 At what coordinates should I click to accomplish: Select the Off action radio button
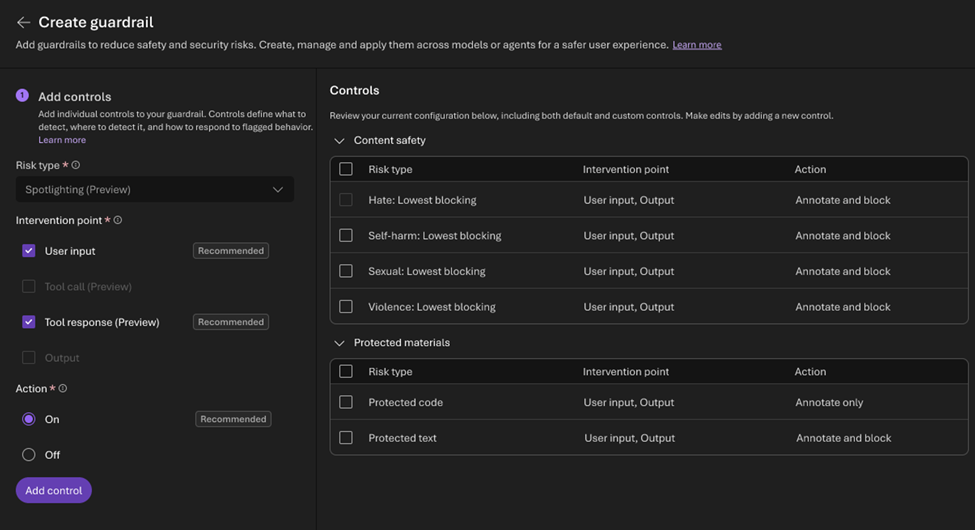[29, 455]
